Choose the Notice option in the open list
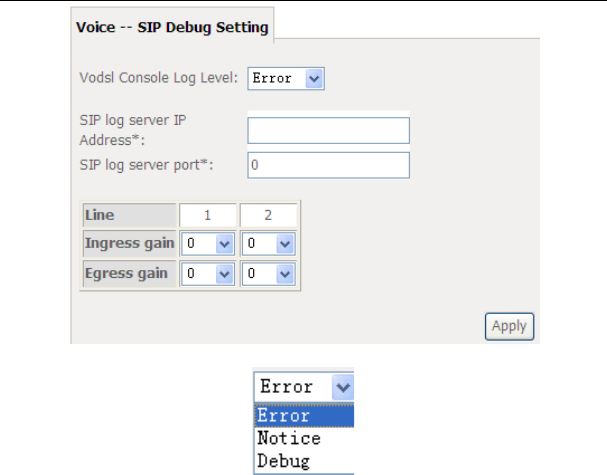The image size is (607, 475). pyautogui.click(x=289, y=438)
